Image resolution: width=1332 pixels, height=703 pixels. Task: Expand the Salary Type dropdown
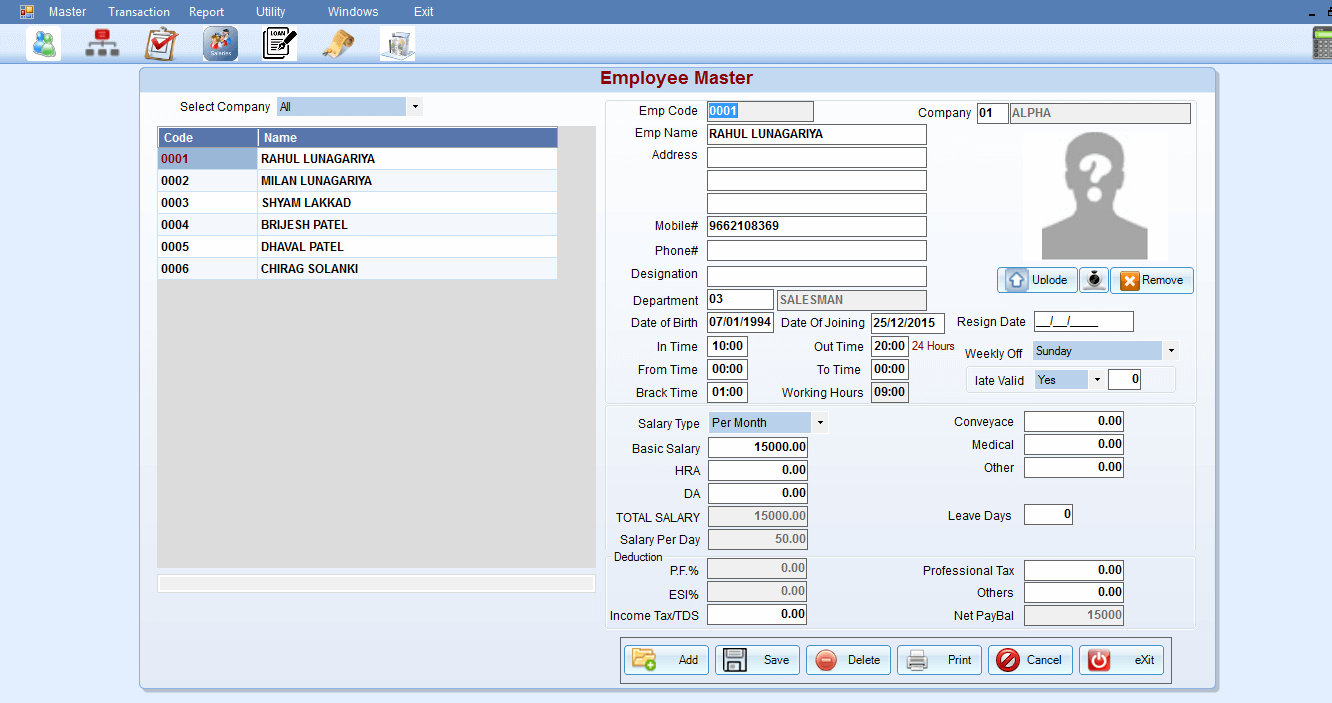820,422
